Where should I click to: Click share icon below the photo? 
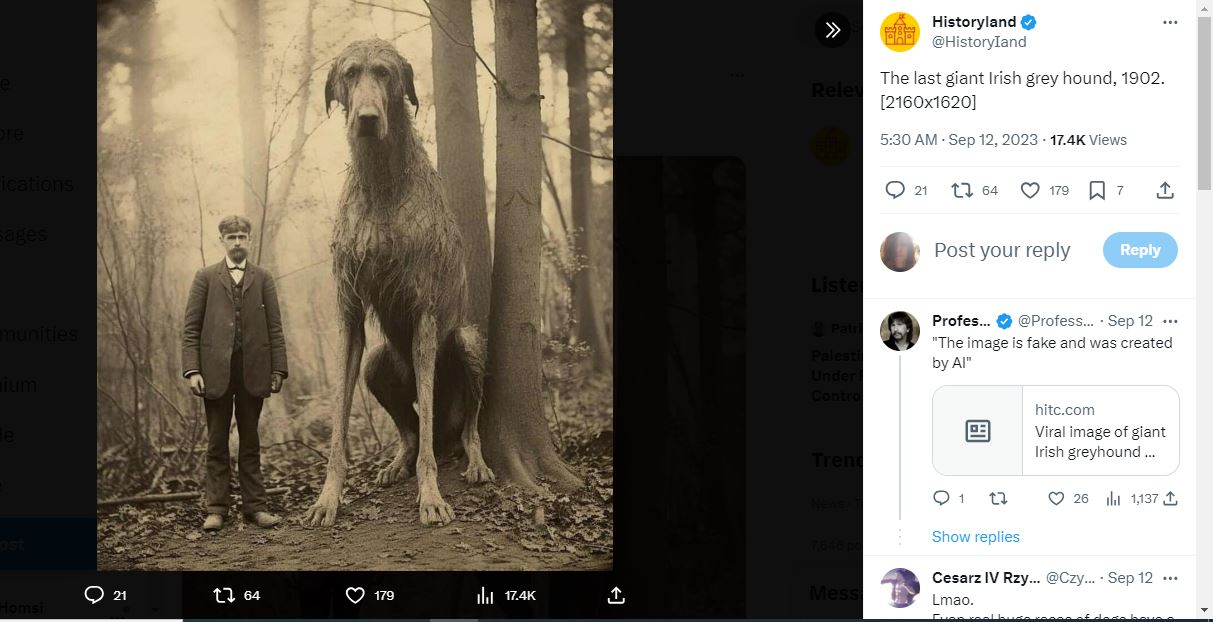pyautogui.click(x=616, y=595)
